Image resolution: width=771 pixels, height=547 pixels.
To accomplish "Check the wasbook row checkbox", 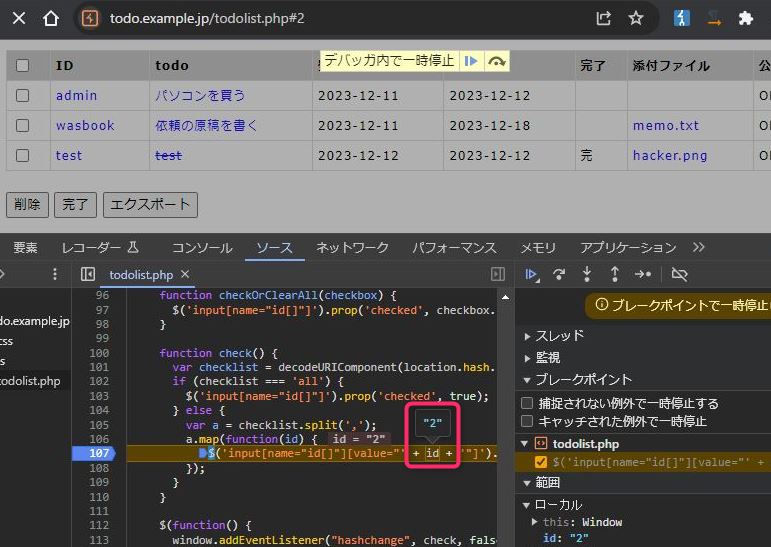I will (22, 125).
